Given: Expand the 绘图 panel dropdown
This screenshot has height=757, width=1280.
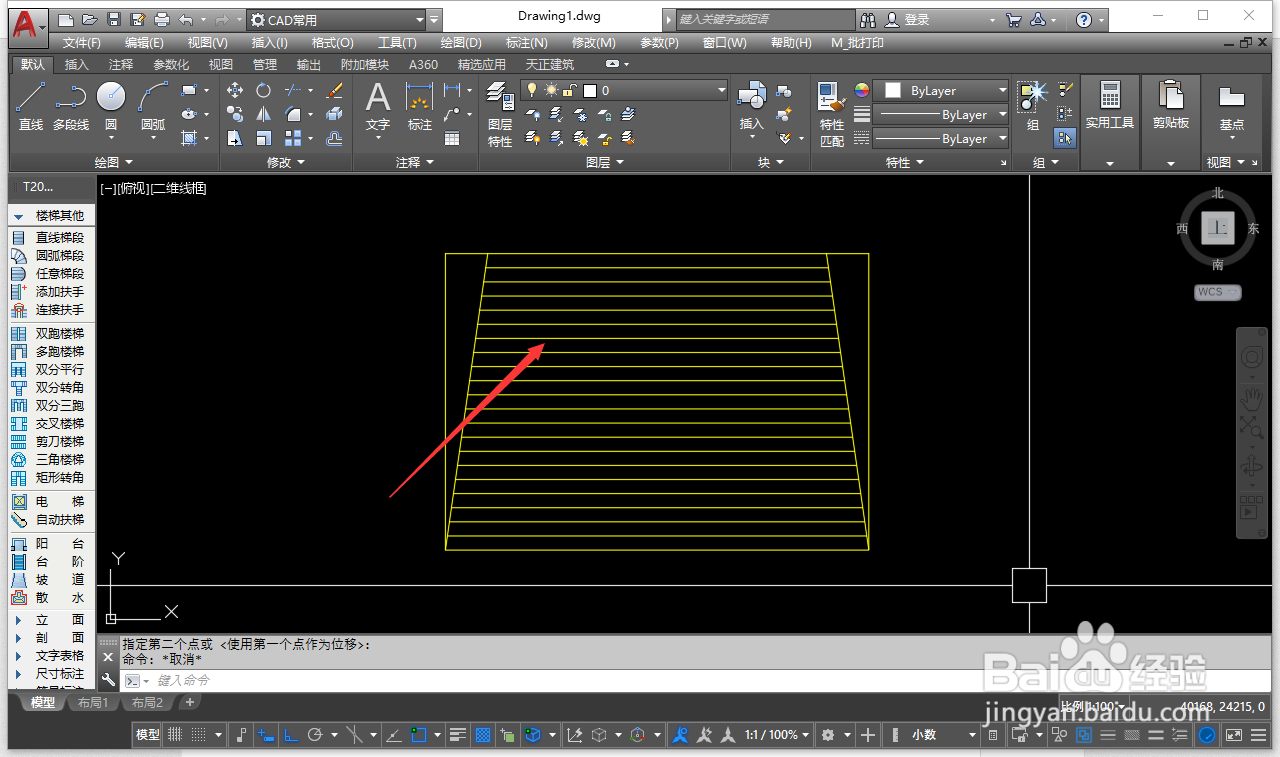Looking at the screenshot, I should coord(113,162).
